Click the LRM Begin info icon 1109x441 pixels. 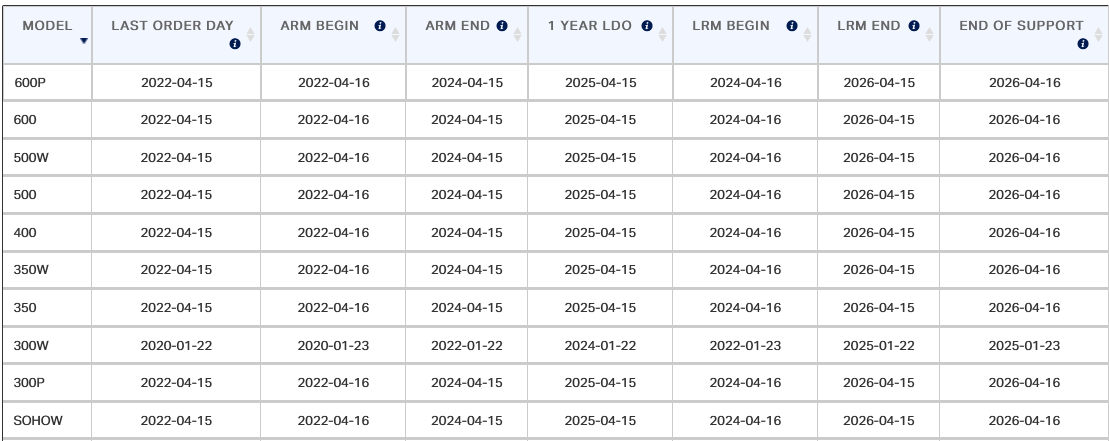791,25
